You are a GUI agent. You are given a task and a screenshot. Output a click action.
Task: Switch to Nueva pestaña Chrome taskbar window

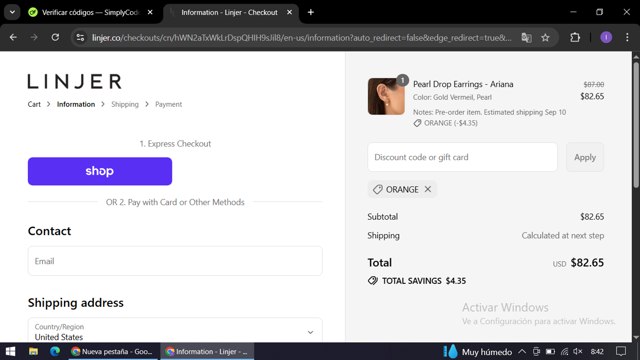pyautogui.click(x=112, y=351)
